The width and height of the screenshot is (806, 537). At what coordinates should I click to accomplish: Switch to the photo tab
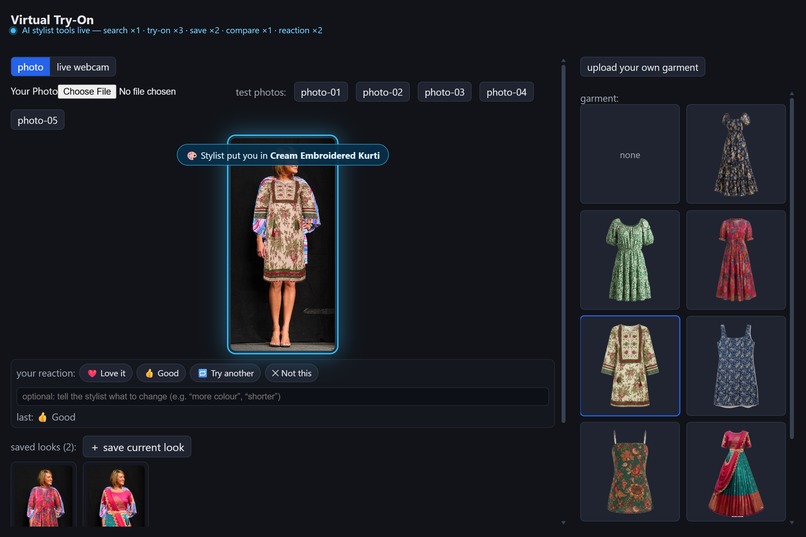click(30, 67)
